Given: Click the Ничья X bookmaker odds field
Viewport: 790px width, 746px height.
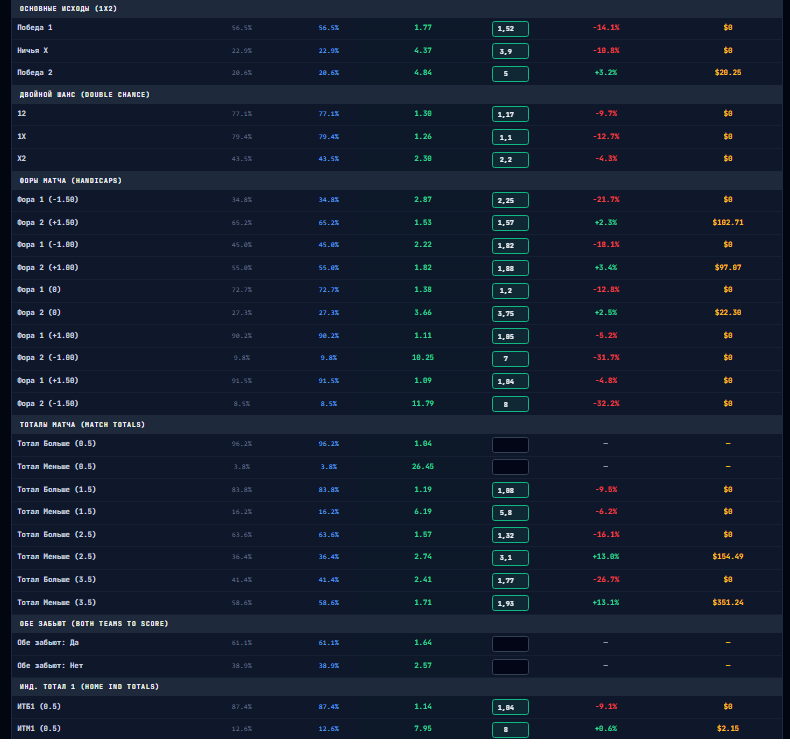Looking at the screenshot, I should coord(510,51).
